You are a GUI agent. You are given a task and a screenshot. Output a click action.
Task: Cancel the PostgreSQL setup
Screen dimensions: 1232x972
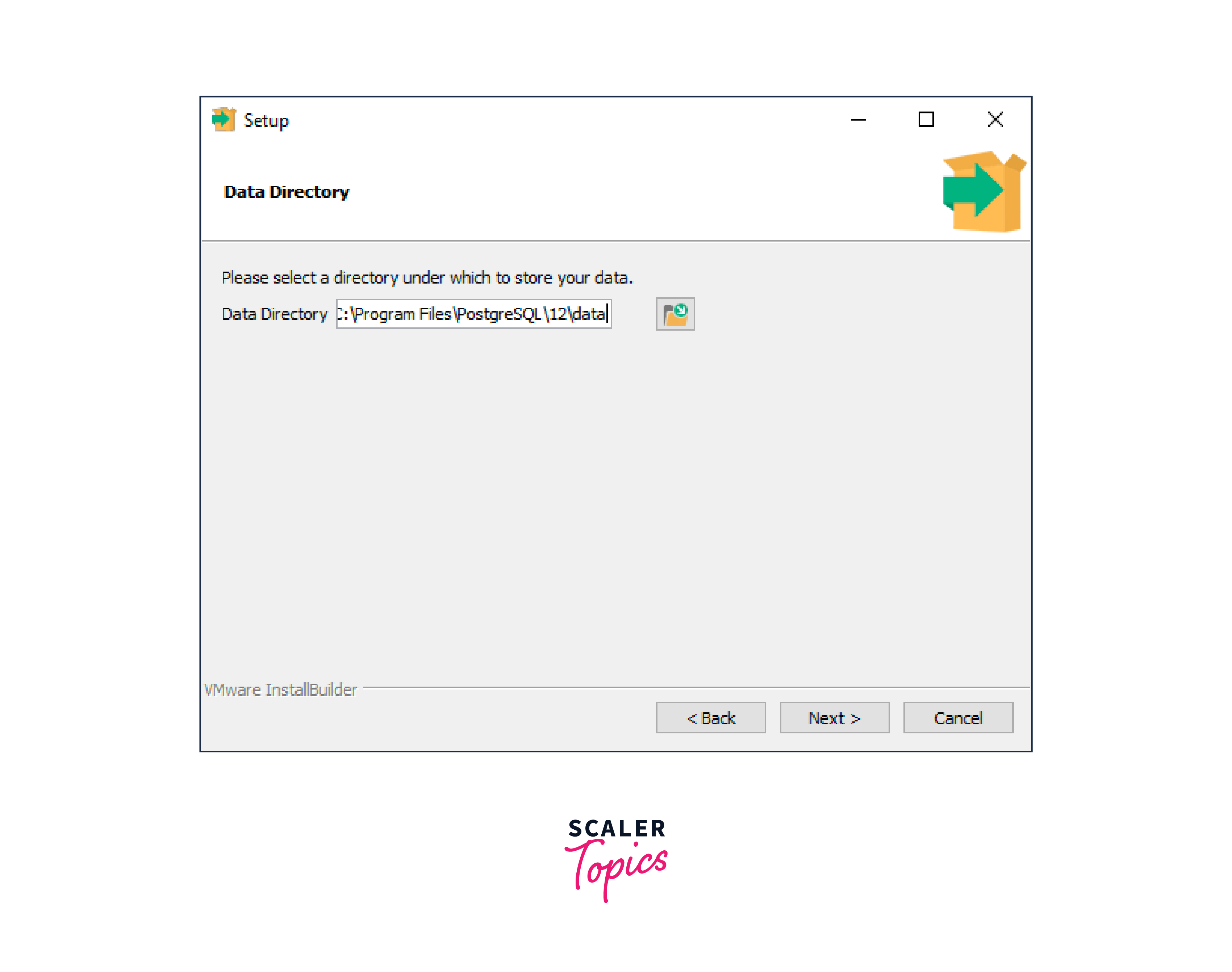958,718
